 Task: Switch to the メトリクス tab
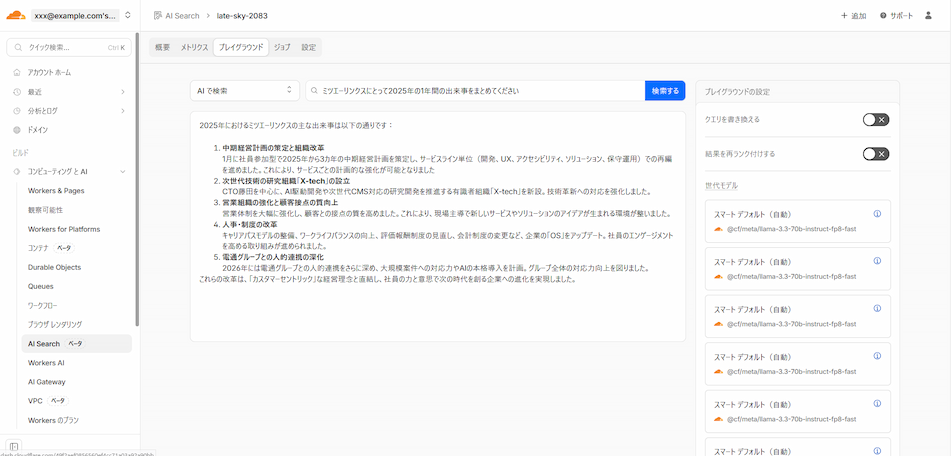[194, 47]
